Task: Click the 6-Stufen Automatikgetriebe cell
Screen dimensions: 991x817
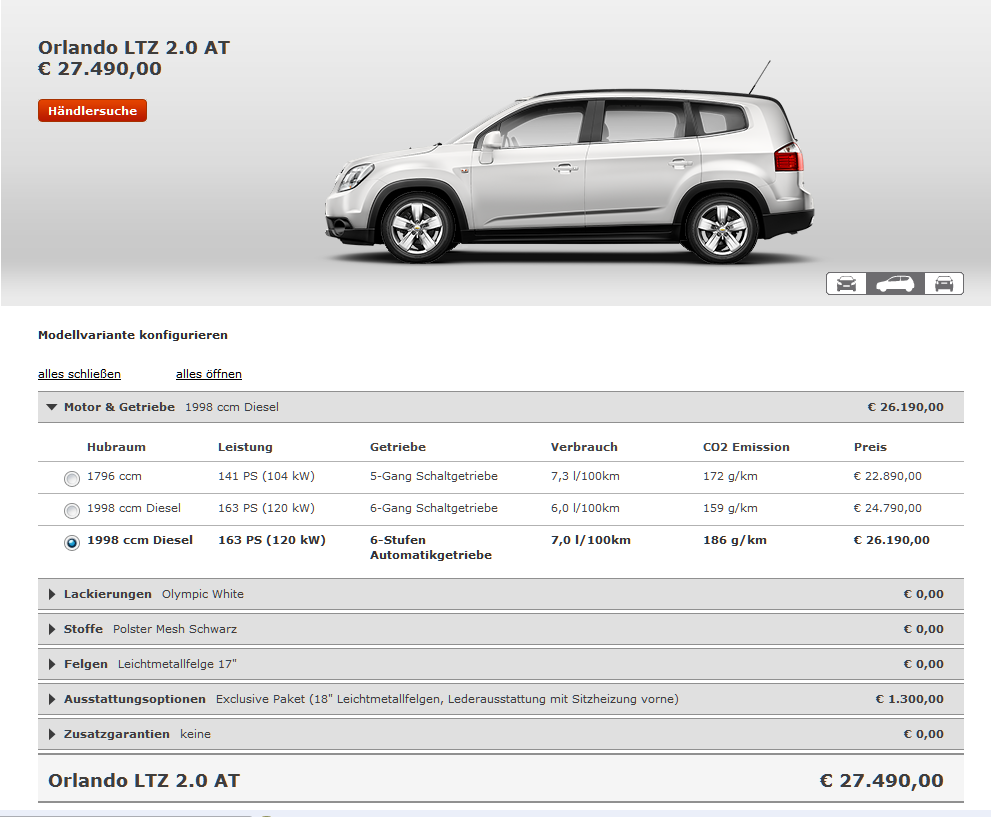Action: (430, 547)
